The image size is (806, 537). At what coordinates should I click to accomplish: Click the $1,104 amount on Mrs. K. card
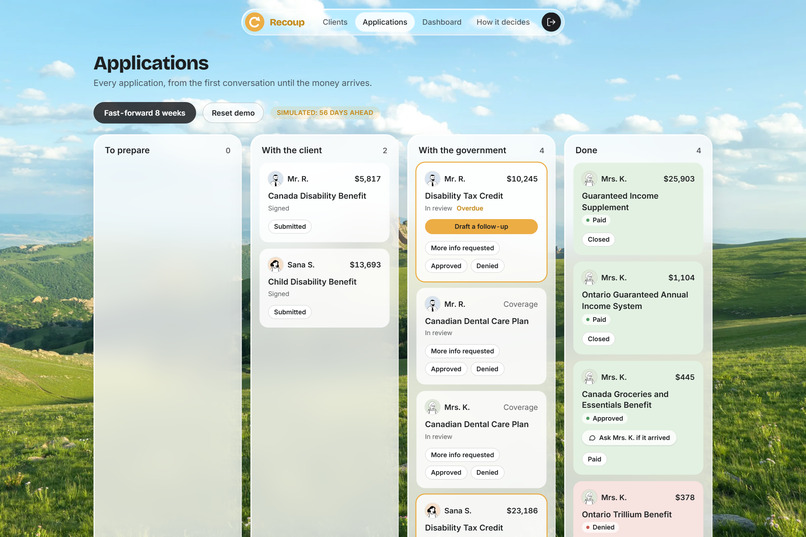click(681, 277)
